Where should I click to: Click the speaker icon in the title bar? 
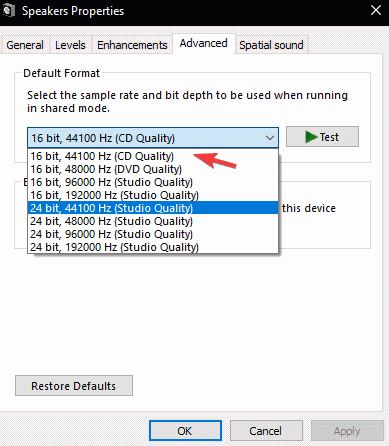(8, 11)
